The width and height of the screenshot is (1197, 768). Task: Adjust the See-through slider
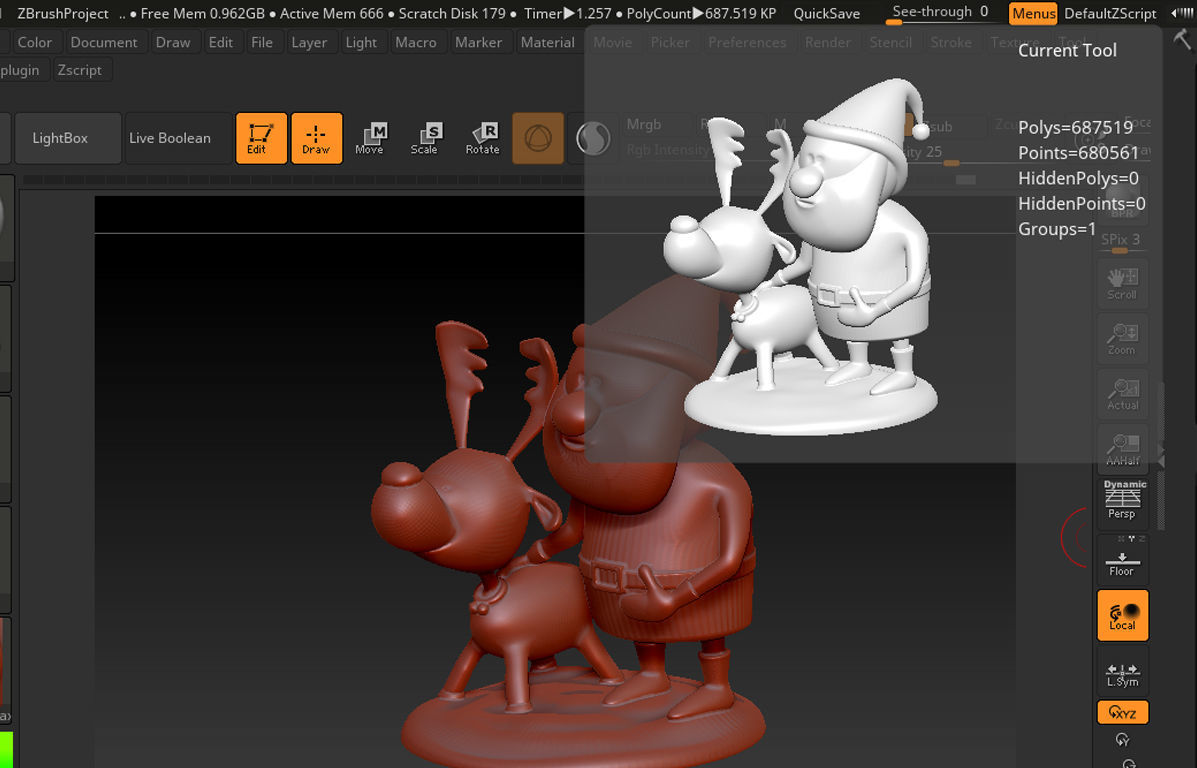point(940,13)
